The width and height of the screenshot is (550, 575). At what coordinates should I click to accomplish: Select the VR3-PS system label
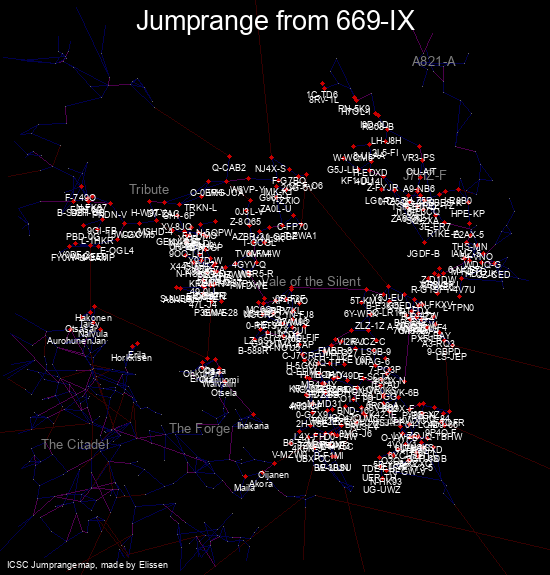pos(418,158)
